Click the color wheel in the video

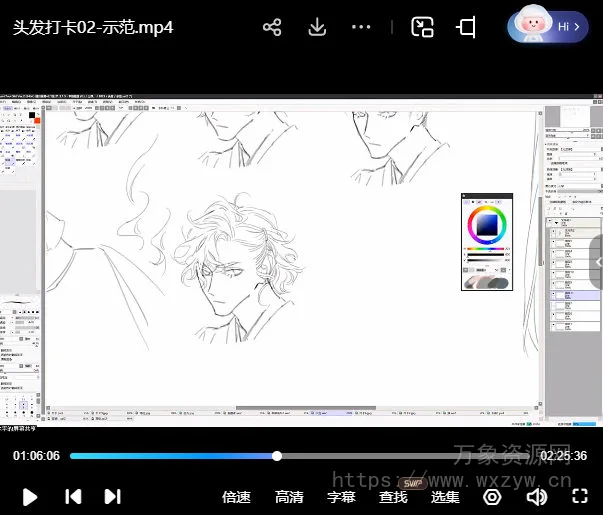(x=487, y=223)
